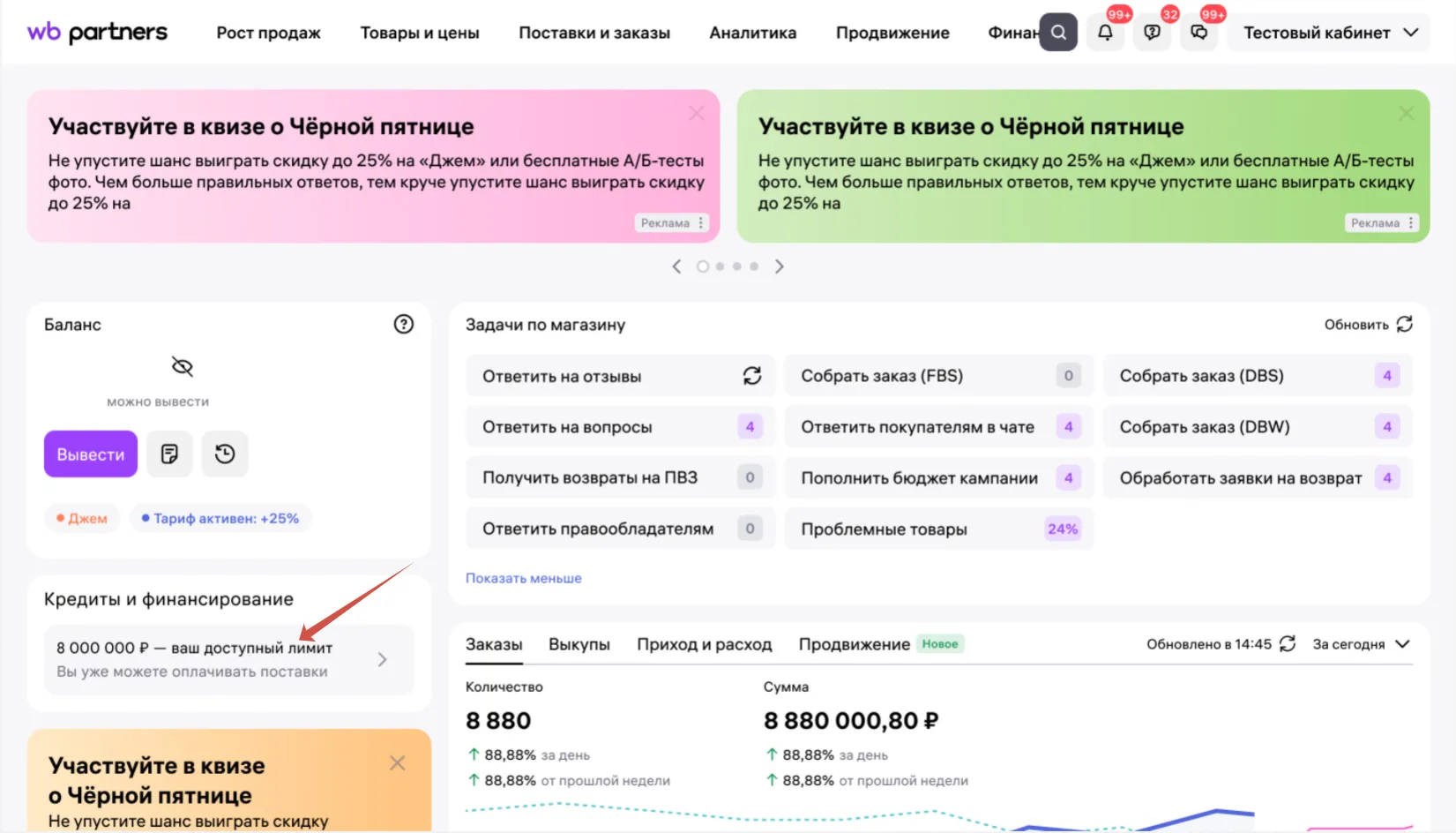Click the Balance help question mark icon
This screenshot has height=833, width=1456.
(403, 324)
